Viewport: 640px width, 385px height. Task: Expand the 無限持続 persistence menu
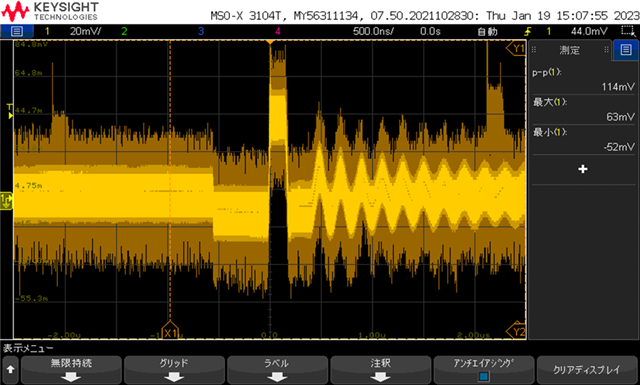click(x=71, y=370)
